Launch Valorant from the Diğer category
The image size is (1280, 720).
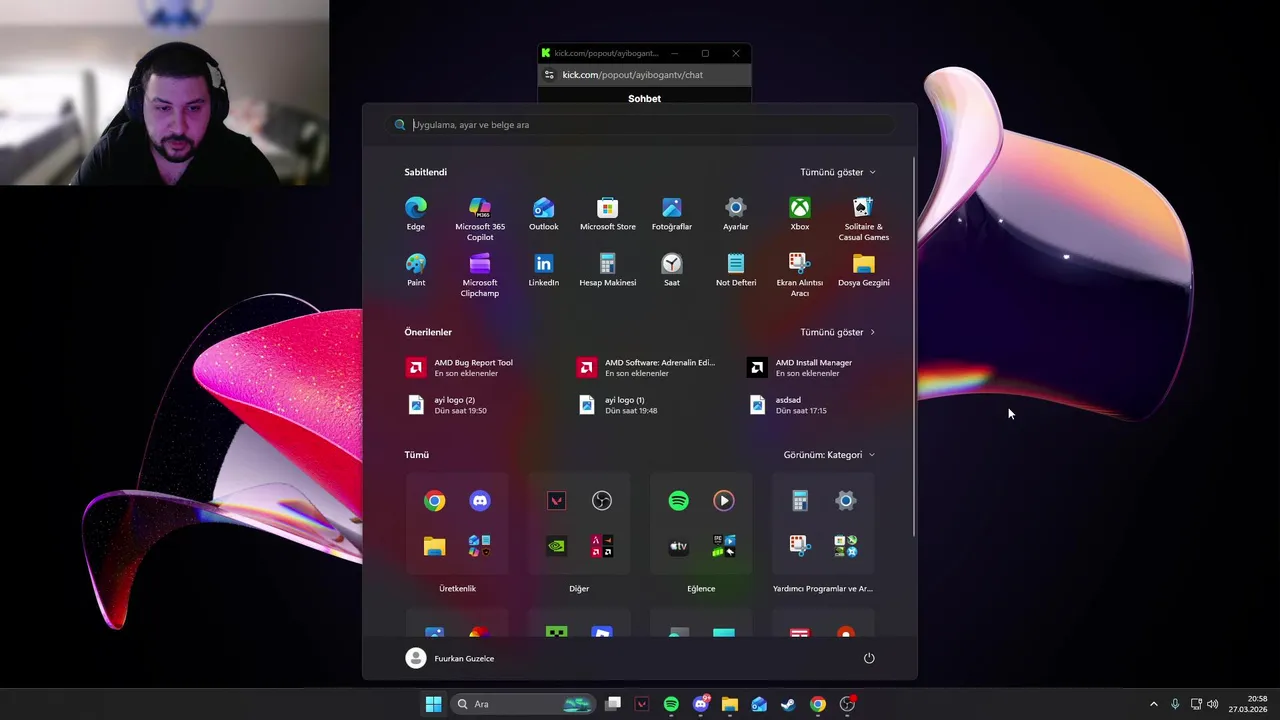click(556, 501)
